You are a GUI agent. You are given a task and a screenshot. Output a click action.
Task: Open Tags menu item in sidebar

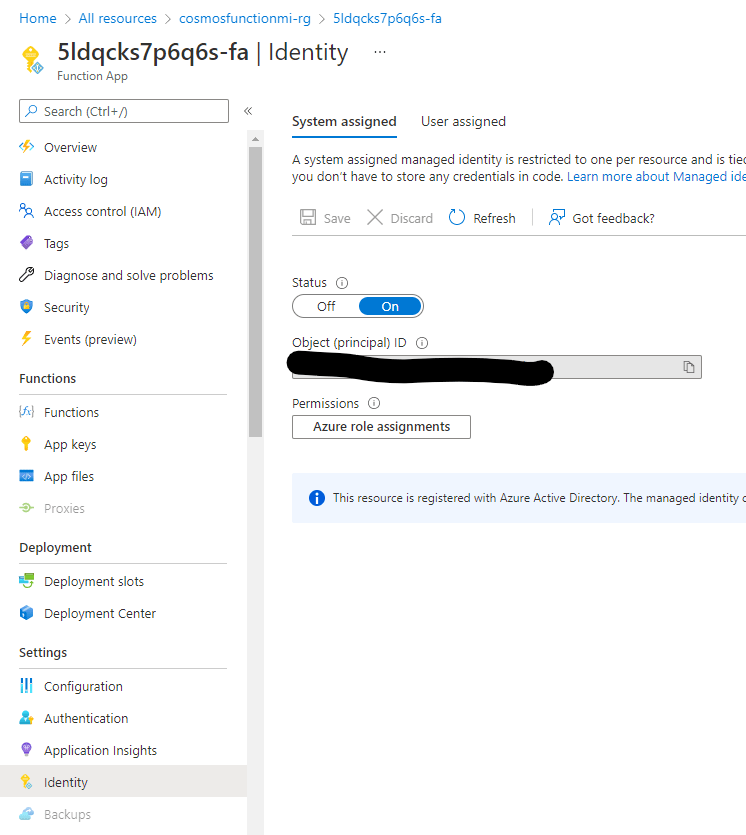click(x=56, y=243)
